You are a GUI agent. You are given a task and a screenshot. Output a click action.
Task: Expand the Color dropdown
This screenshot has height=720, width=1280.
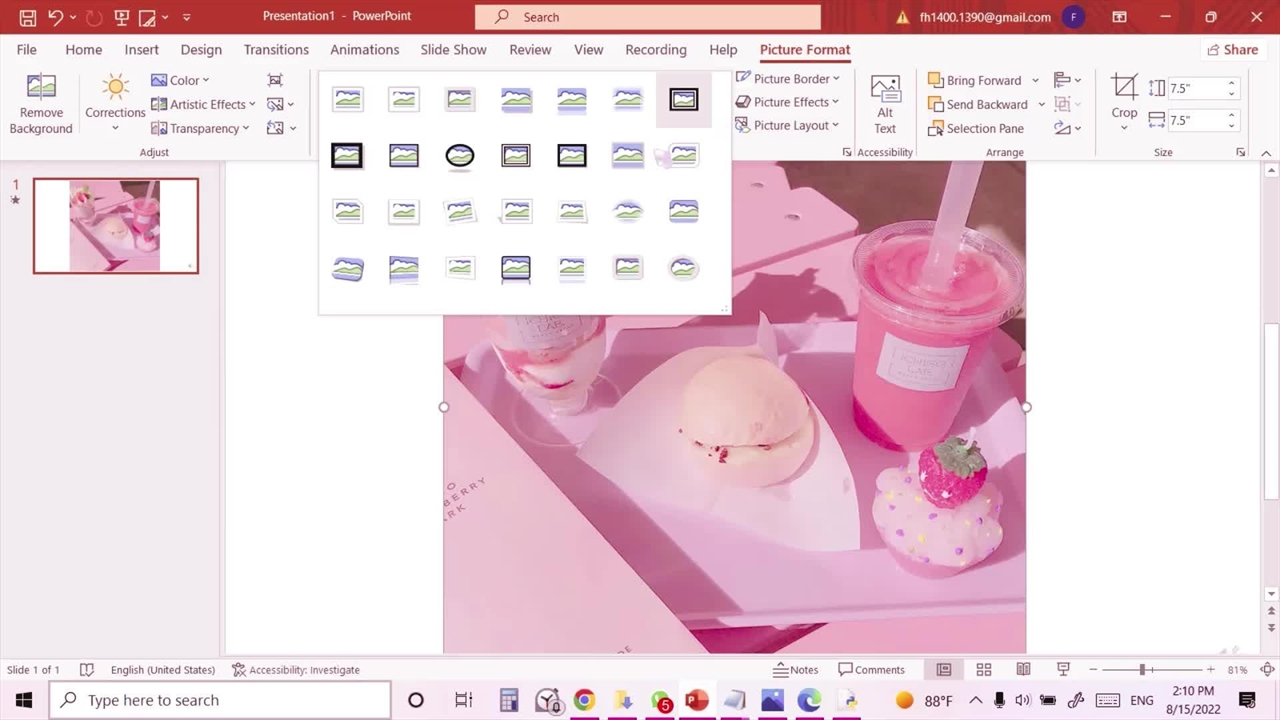click(x=180, y=80)
